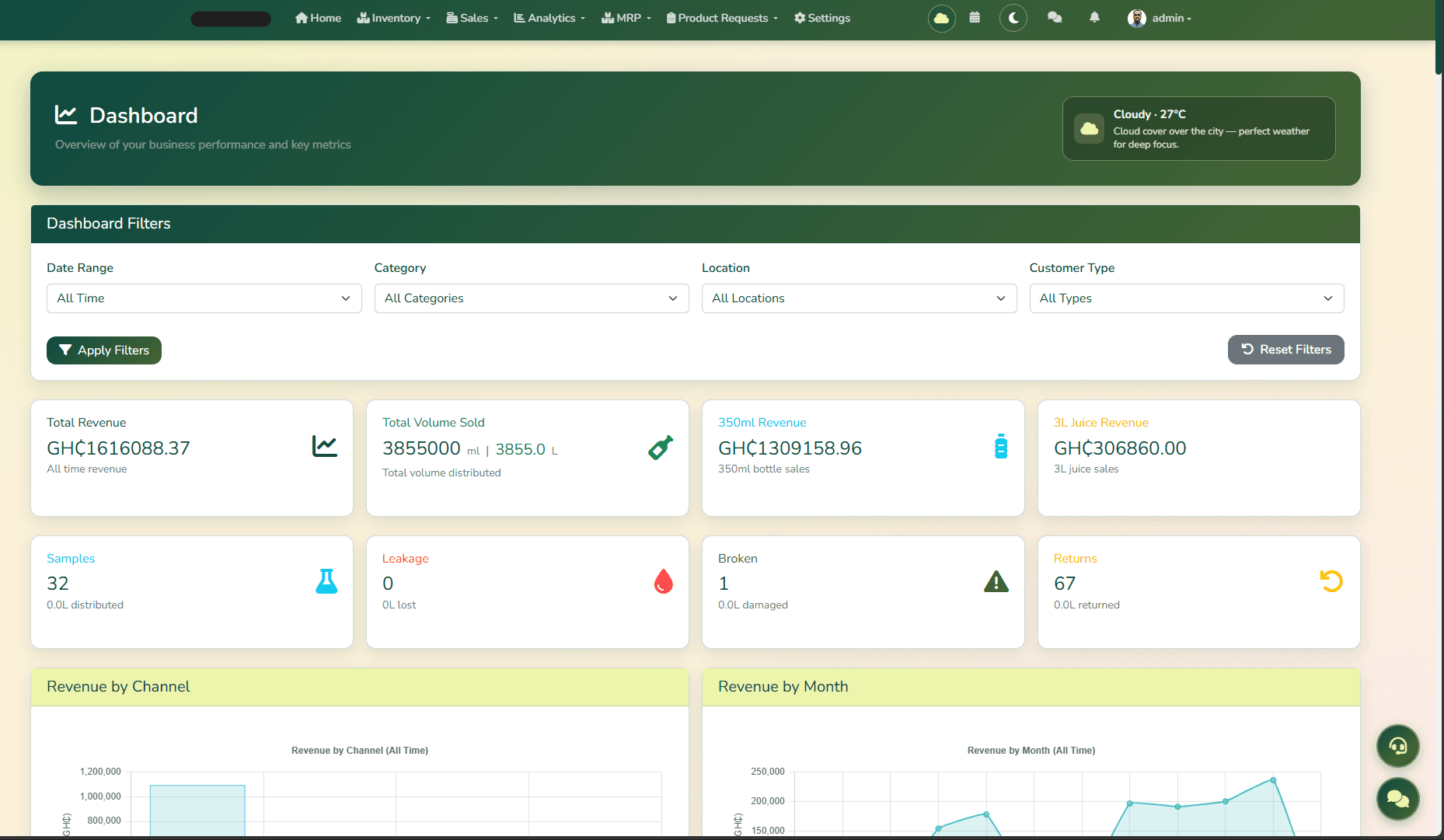Image resolution: width=1444 pixels, height=840 pixels.
Task: Click the Leakage droplet icon
Action: pos(663,581)
